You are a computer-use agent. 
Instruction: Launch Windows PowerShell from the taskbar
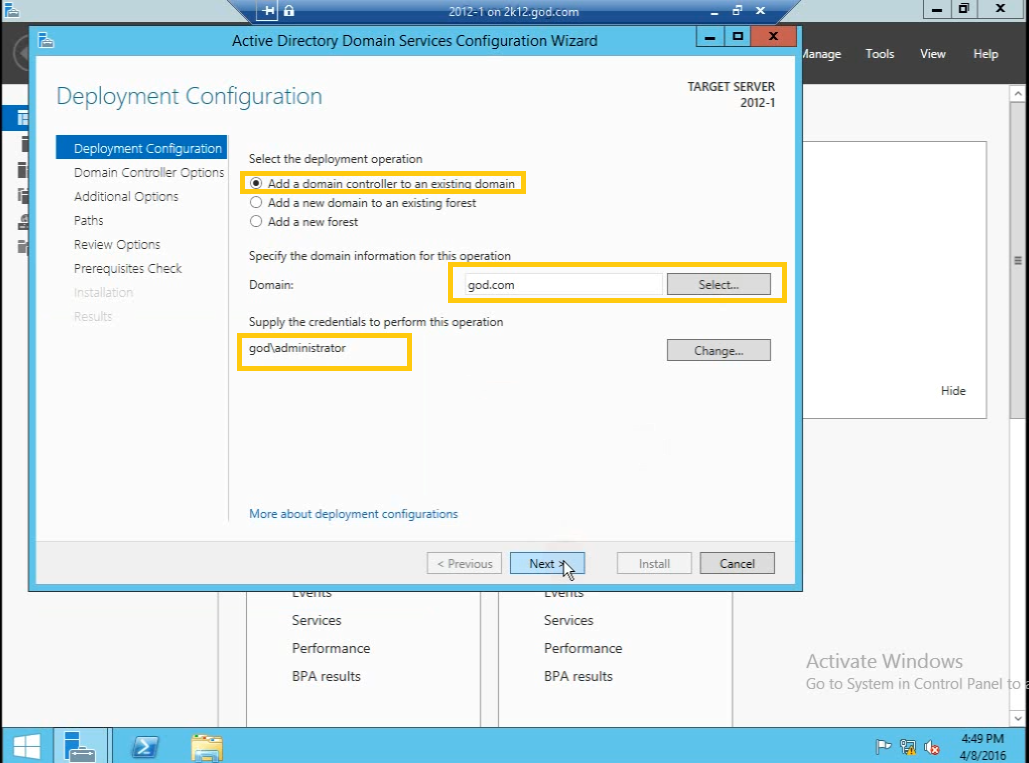point(145,746)
